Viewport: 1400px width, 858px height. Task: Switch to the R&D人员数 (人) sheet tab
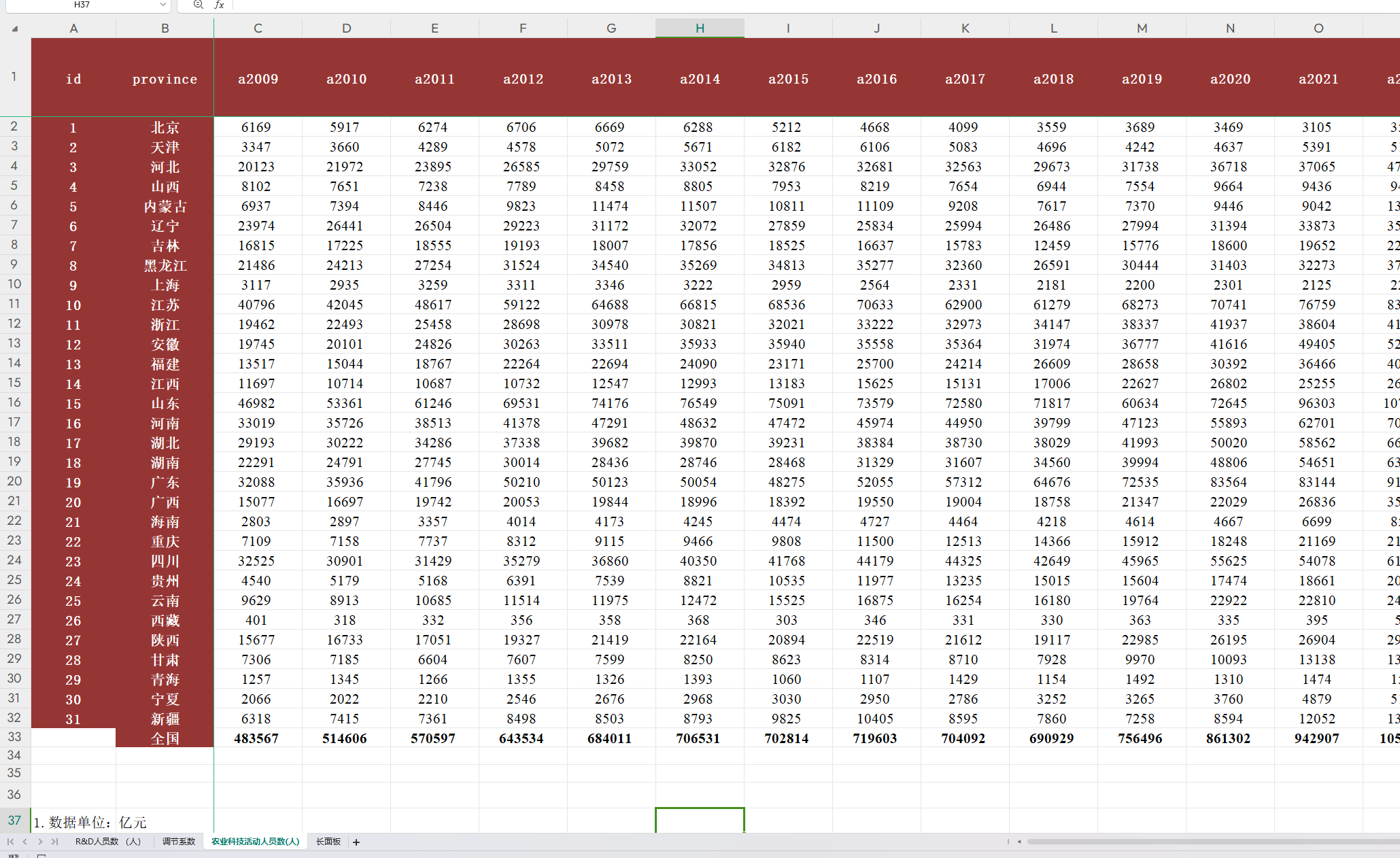pyautogui.click(x=107, y=842)
